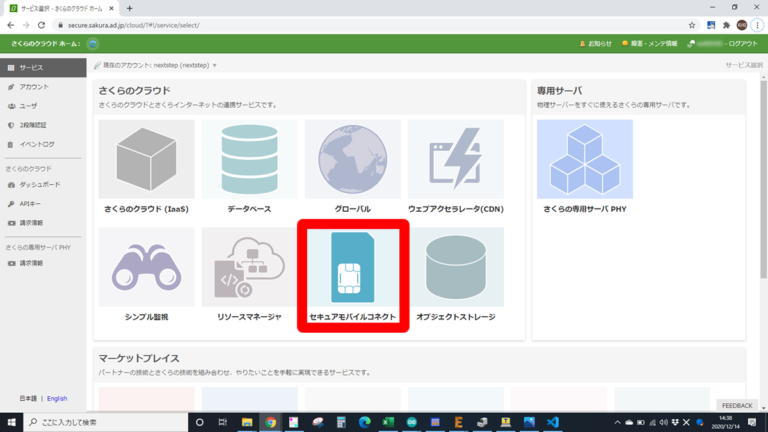
Task: Open the データベース service tile
Action: click(249, 167)
